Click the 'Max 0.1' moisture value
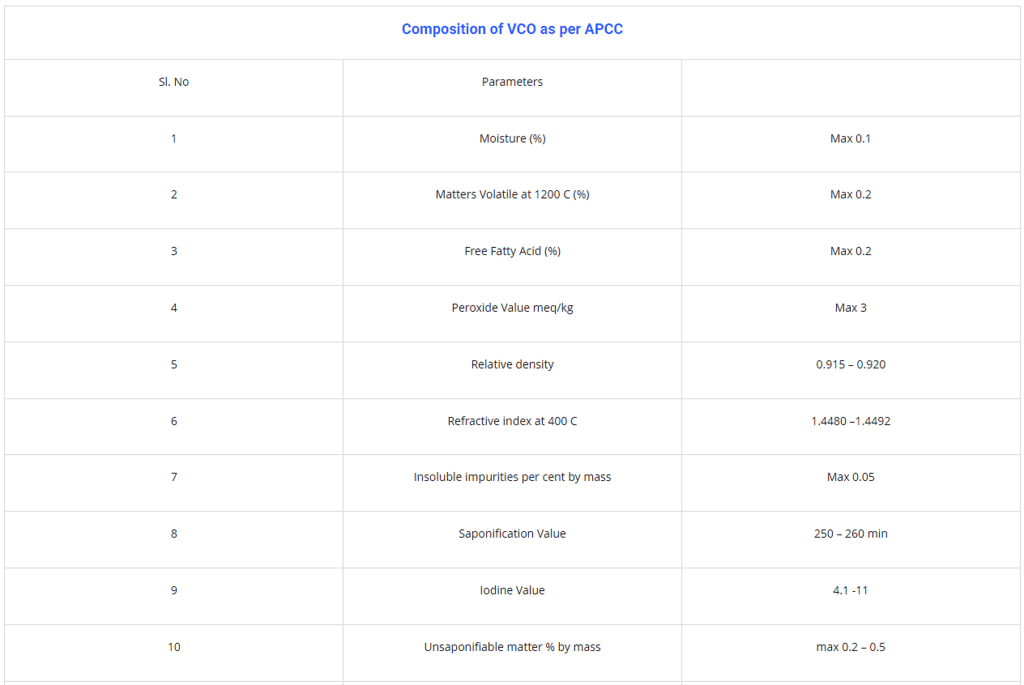This screenshot has height=685, width=1024. [x=850, y=139]
